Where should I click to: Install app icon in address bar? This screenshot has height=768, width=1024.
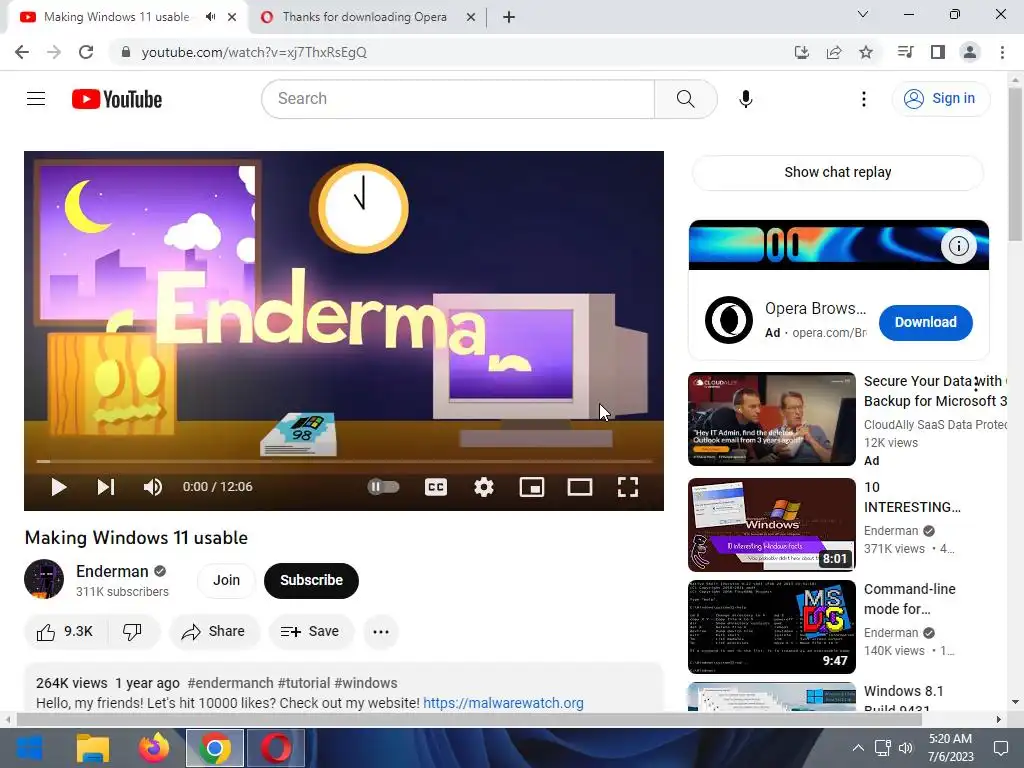tap(801, 52)
